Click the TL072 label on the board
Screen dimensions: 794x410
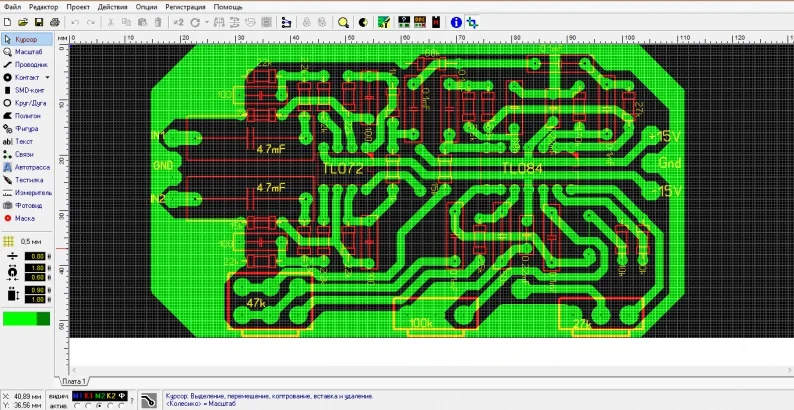(343, 169)
